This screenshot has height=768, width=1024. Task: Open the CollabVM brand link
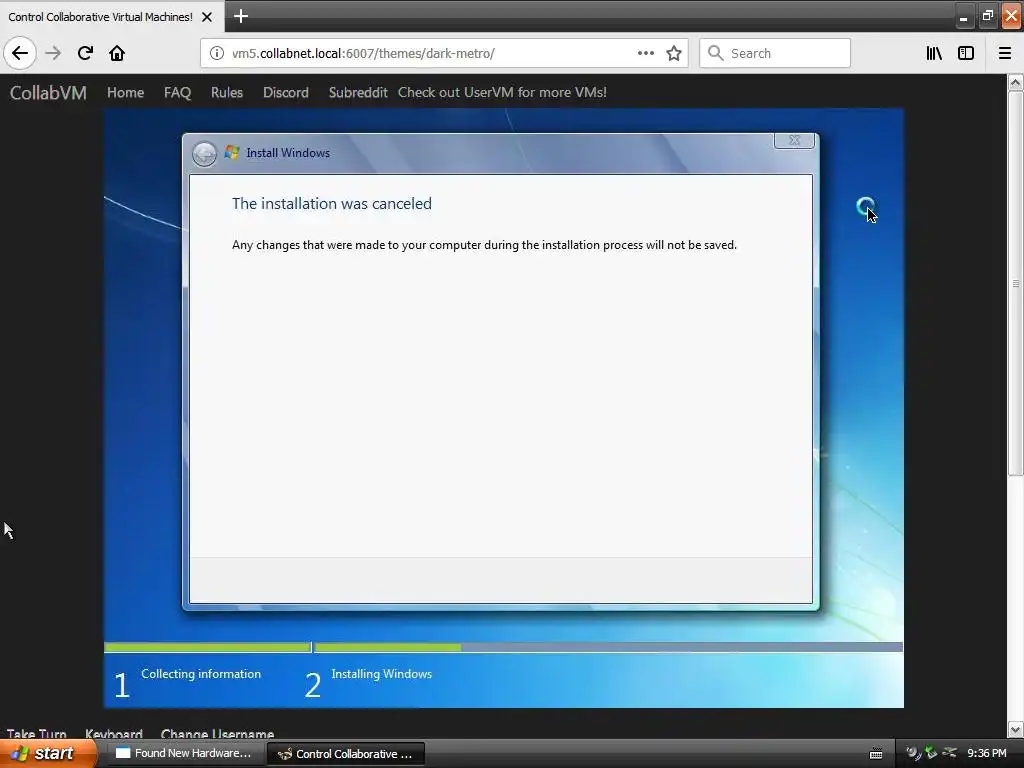[48, 93]
